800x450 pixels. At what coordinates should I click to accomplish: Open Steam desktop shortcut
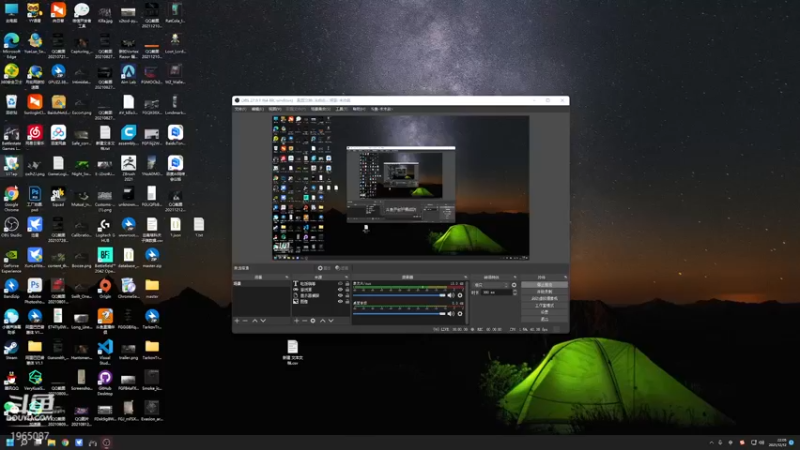[11, 347]
